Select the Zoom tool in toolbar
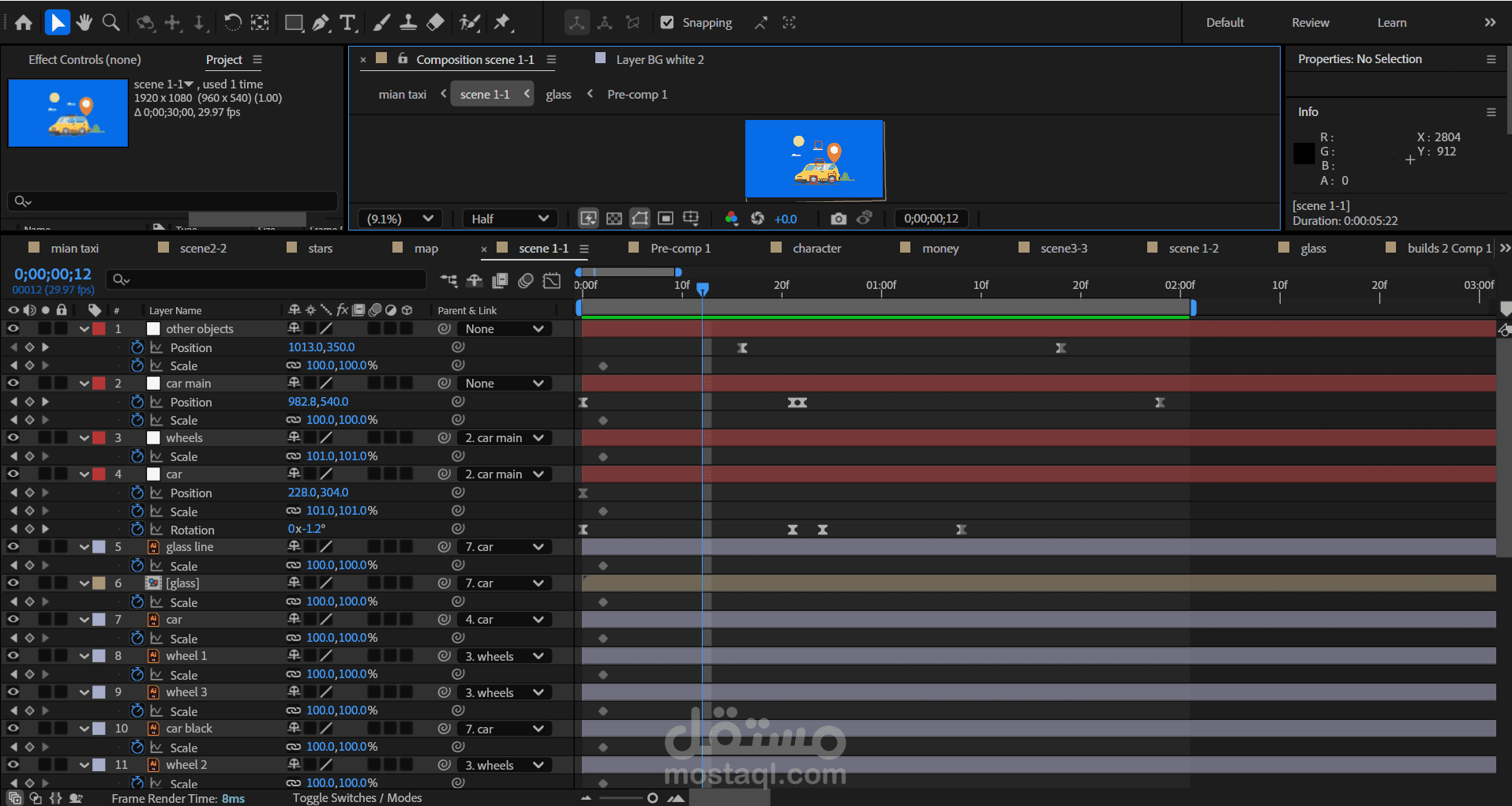This screenshot has width=1512, height=806. (111, 23)
